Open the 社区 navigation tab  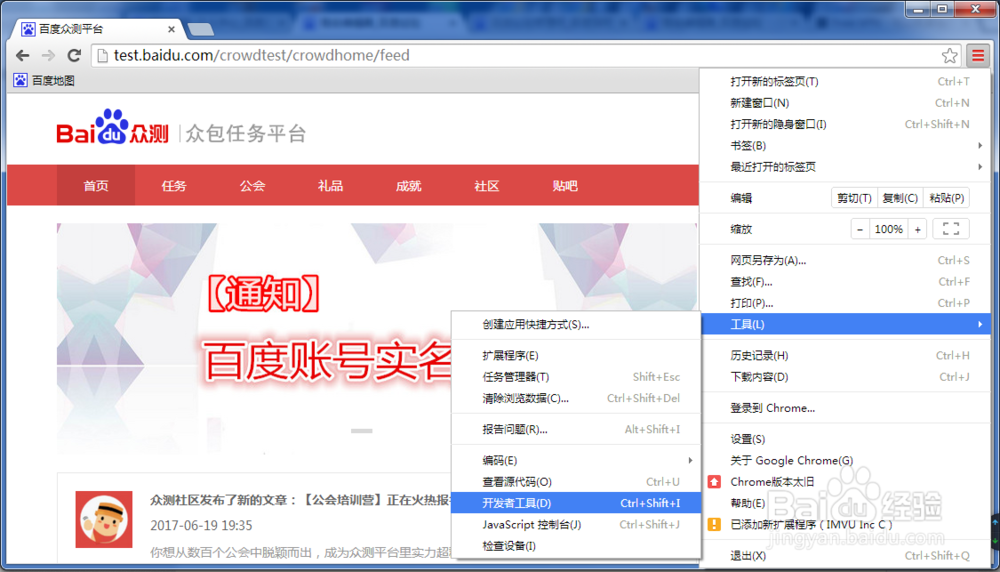[487, 186]
